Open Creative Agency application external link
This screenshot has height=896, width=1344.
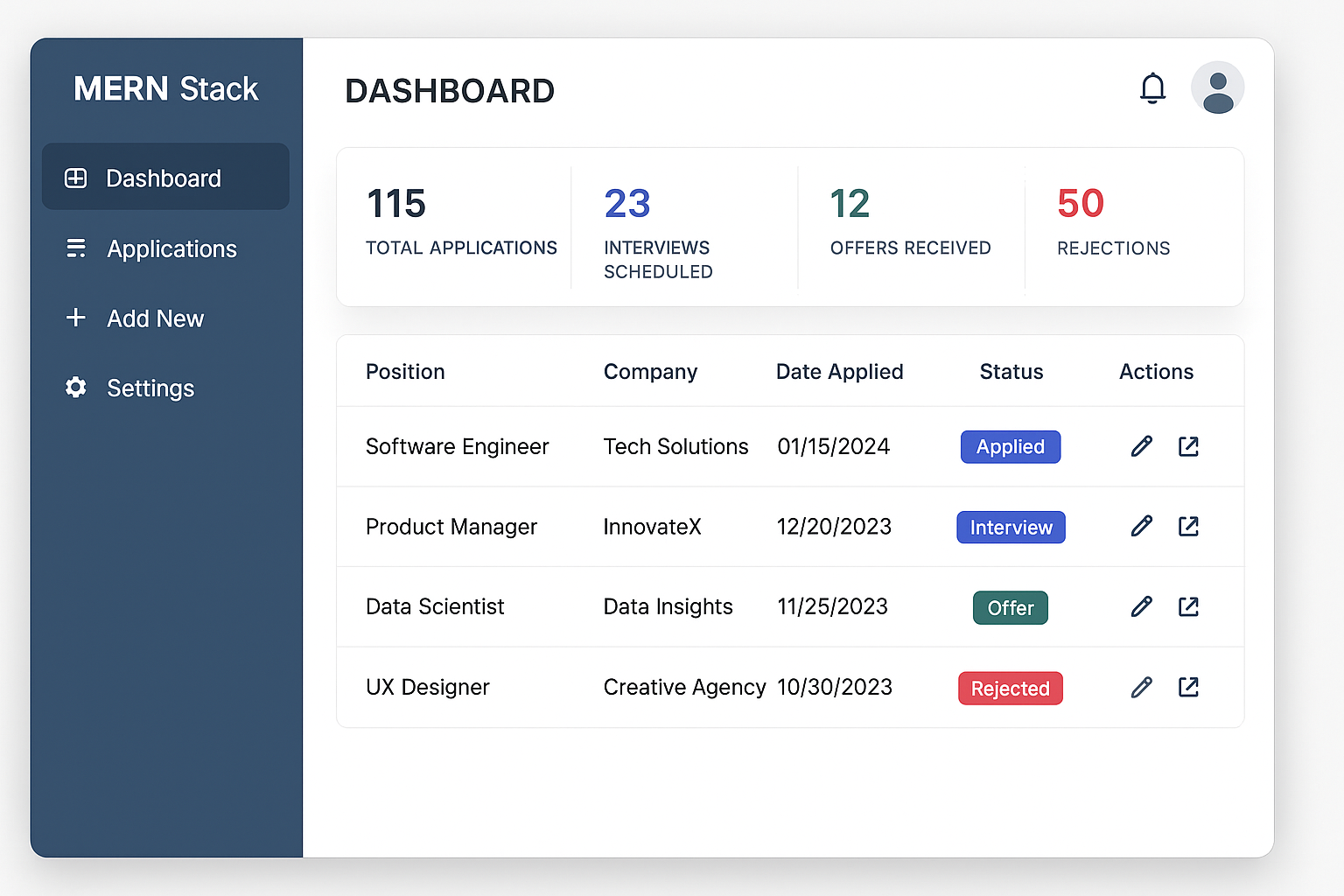(1188, 687)
